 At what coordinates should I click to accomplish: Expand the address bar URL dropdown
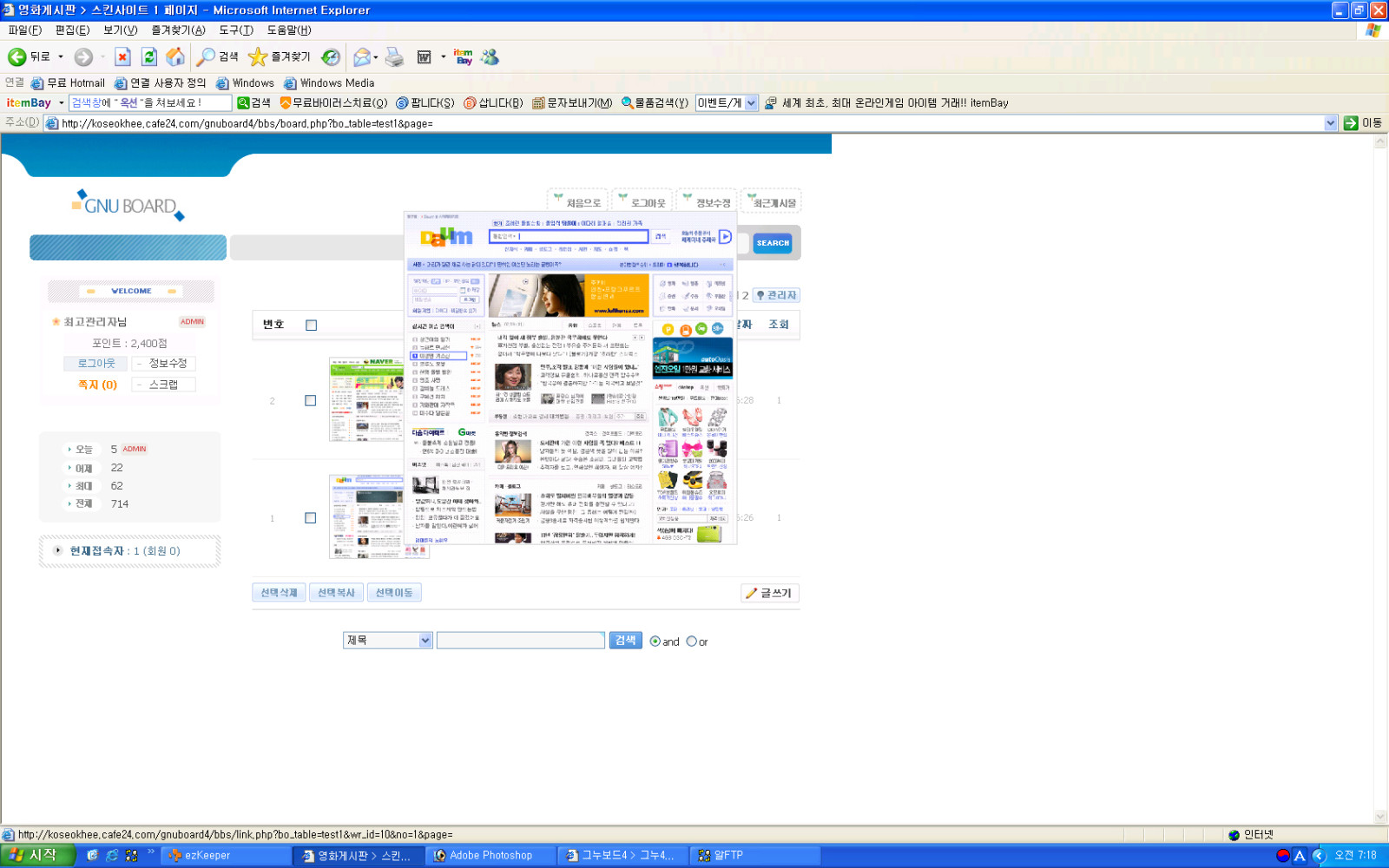click(x=1330, y=123)
